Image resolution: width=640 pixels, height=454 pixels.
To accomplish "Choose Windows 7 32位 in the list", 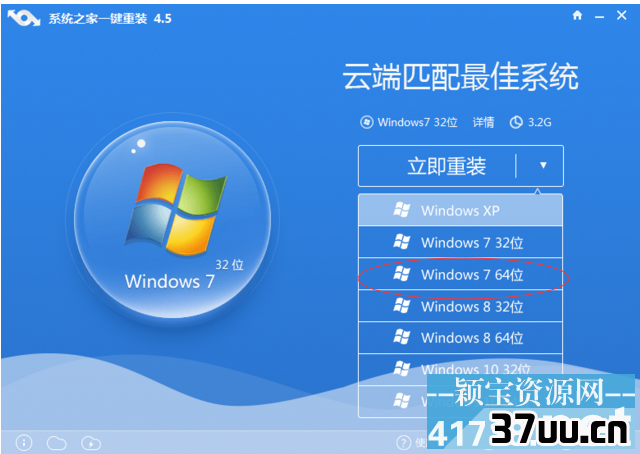I will 460,243.
